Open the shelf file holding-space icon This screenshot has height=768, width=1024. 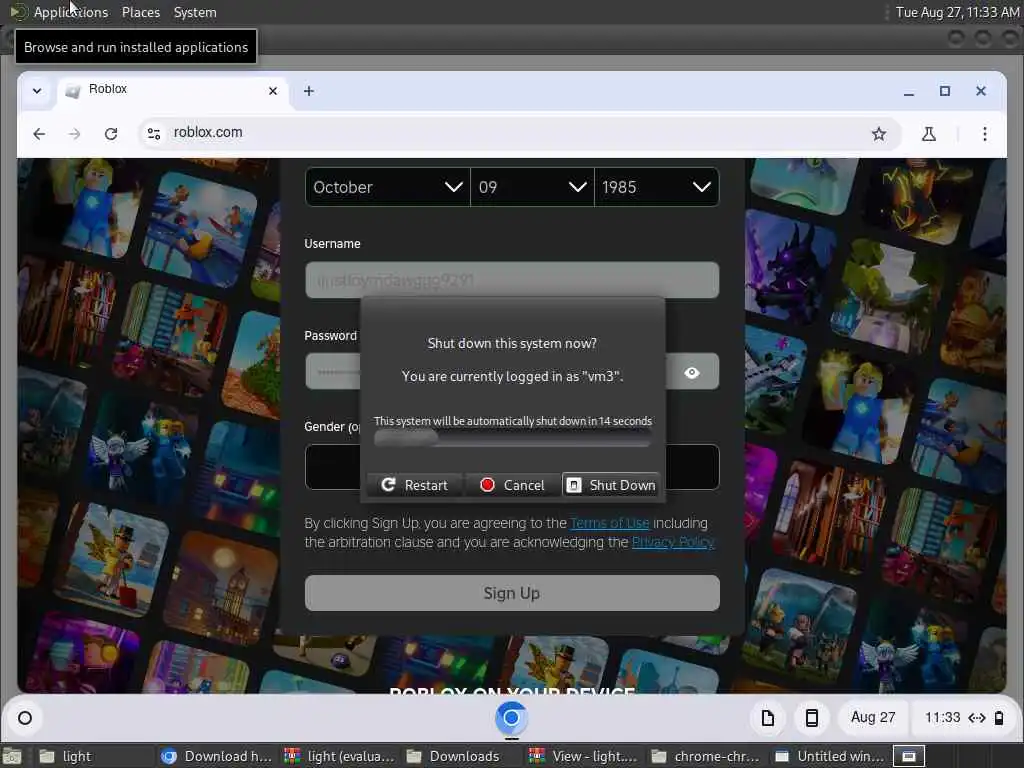(768, 718)
